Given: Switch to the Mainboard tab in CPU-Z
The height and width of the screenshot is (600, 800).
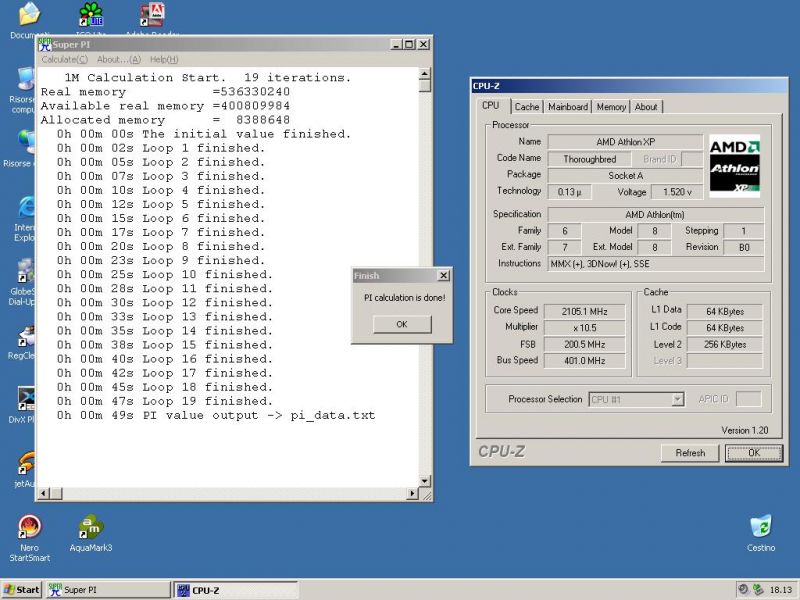Looking at the screenshot, I should [568, 107].
